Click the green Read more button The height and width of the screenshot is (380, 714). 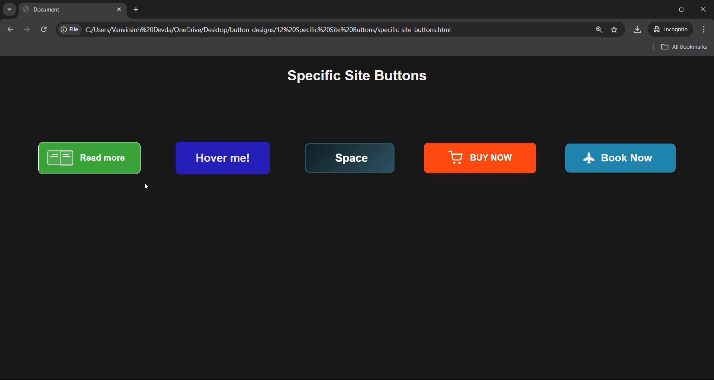(89, 158)
